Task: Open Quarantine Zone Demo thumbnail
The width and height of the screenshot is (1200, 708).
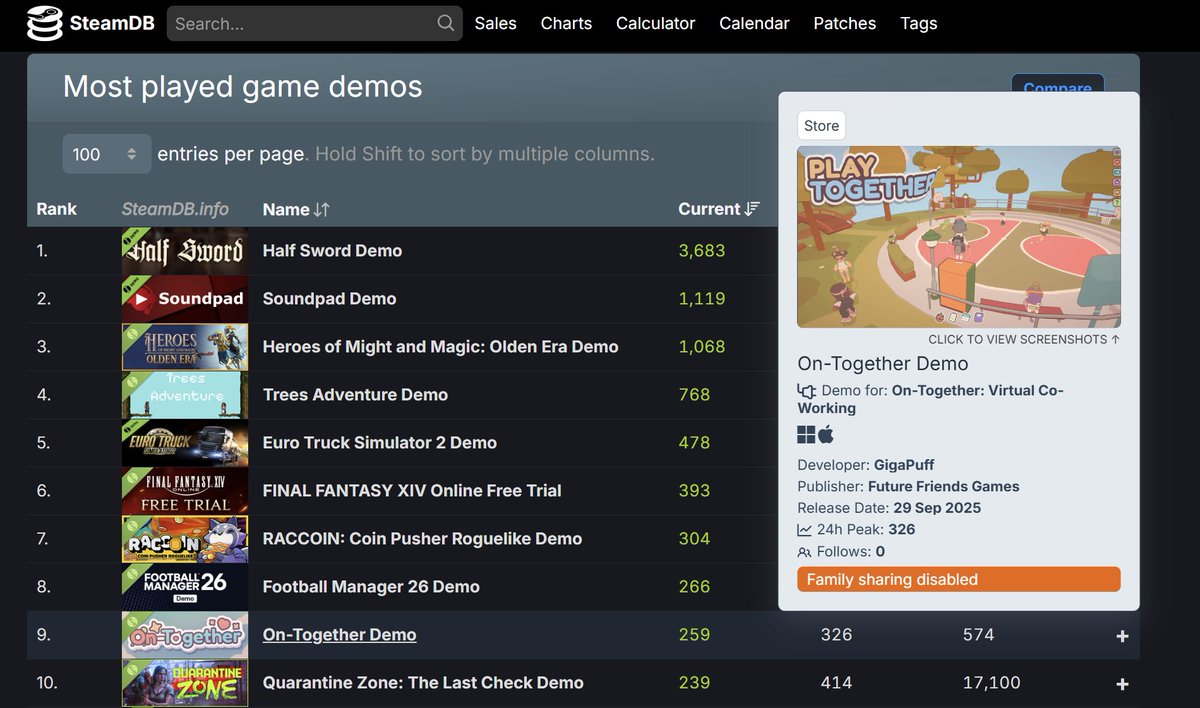Action: point(184,683)
